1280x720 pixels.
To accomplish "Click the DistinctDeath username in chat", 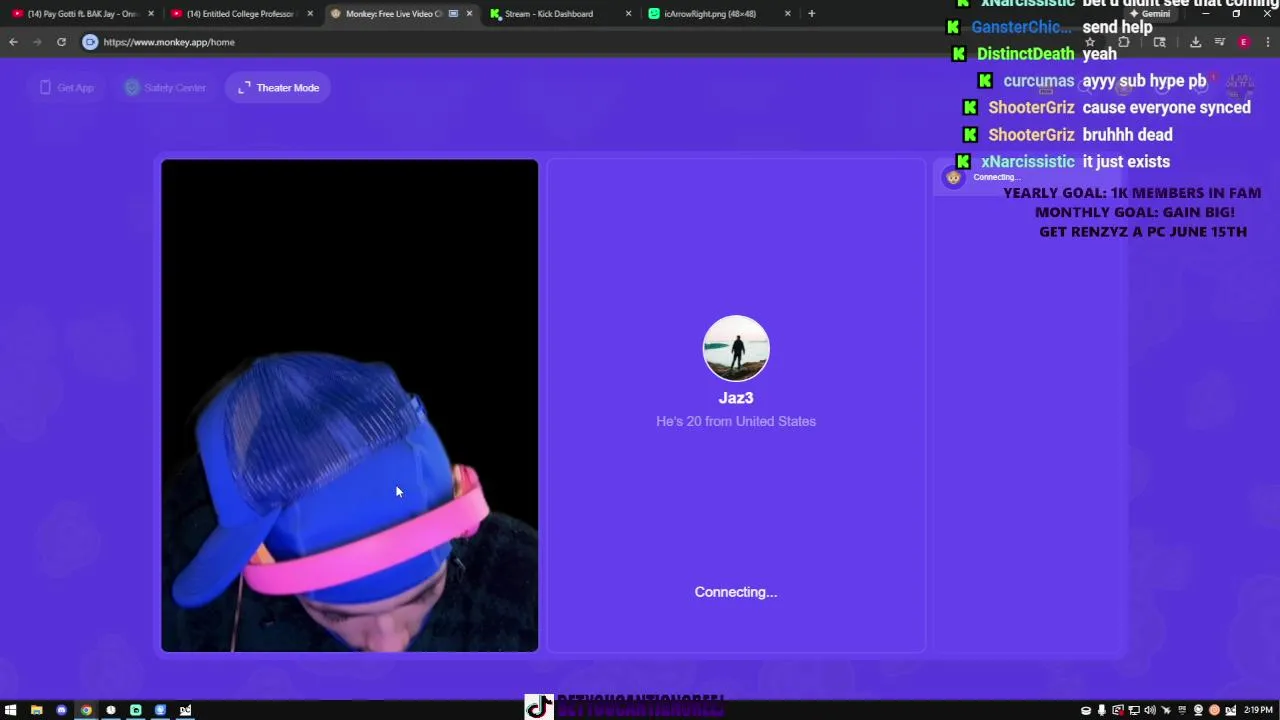I will 1025,54.
